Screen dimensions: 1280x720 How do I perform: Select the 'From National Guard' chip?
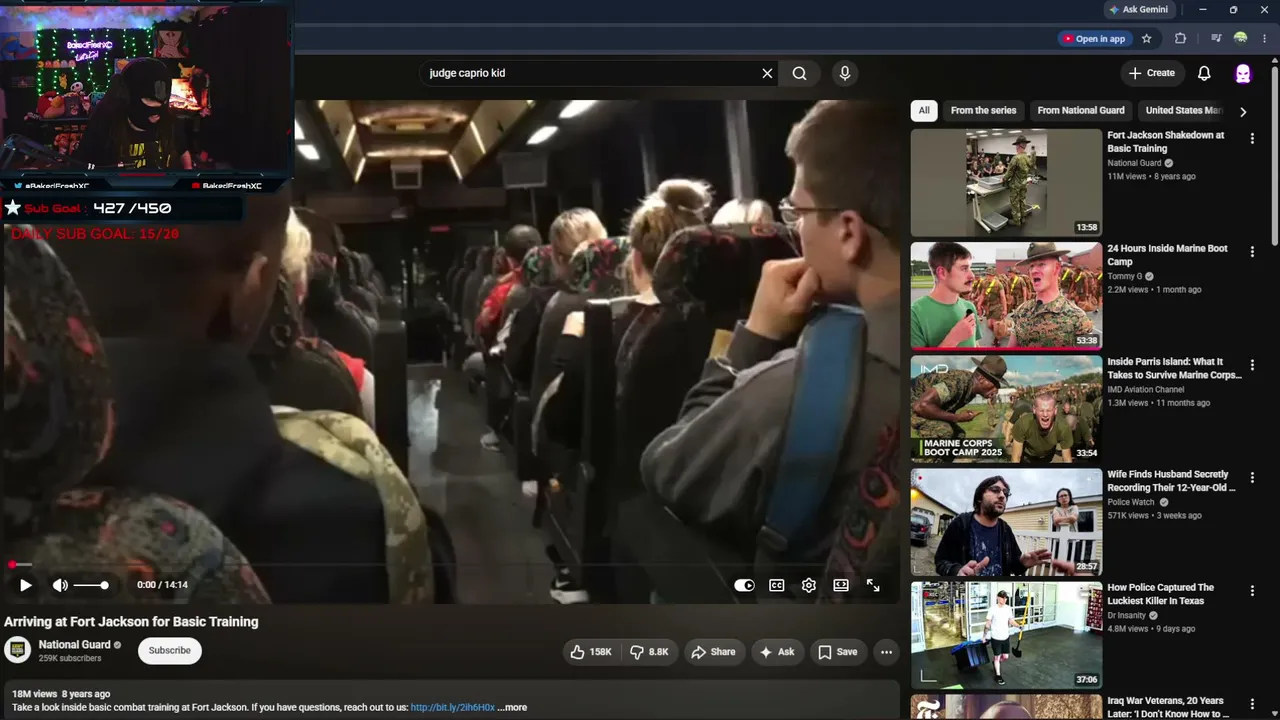(x=1081, y=111)
